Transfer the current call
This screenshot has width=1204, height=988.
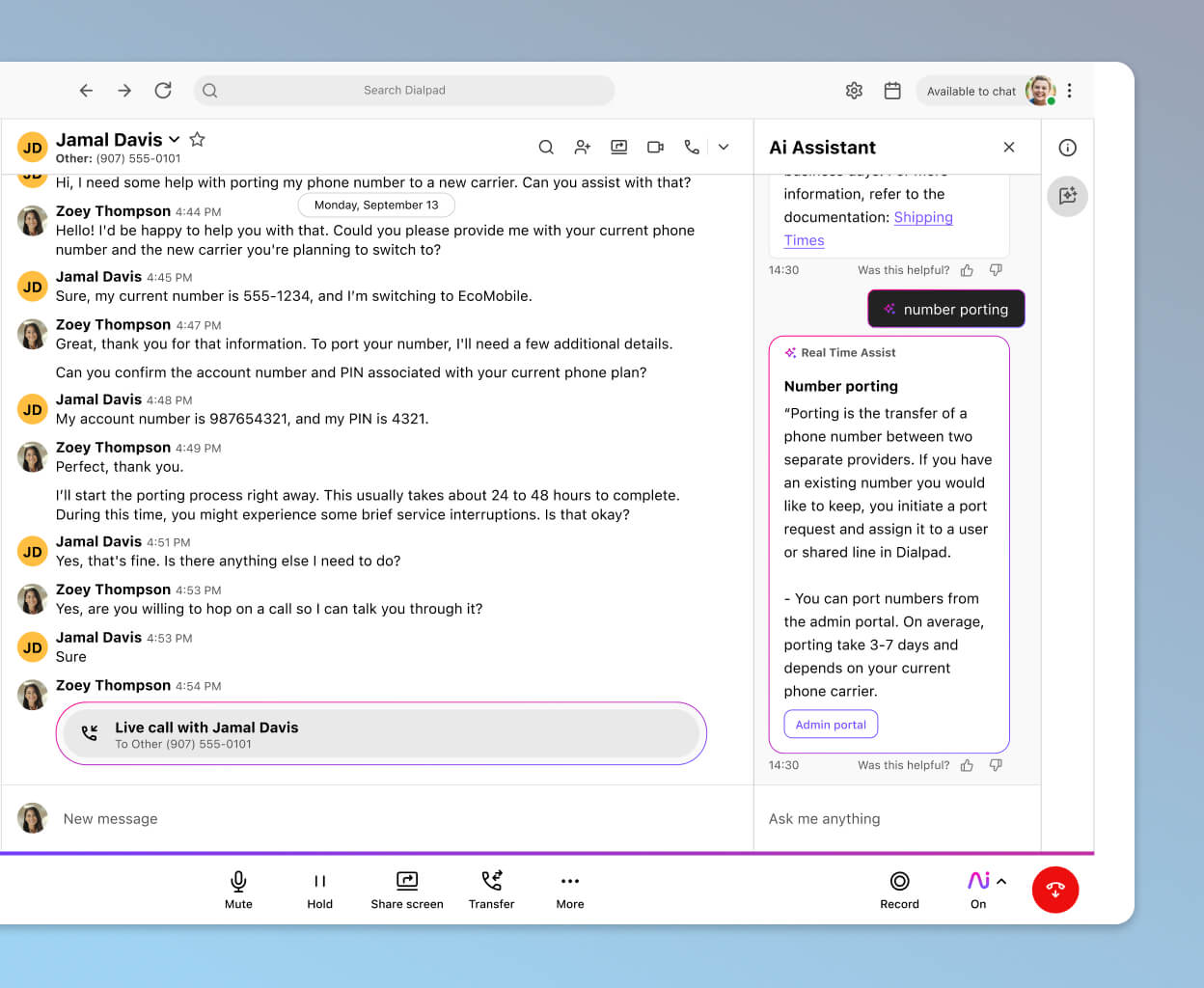tap(491, 888)
